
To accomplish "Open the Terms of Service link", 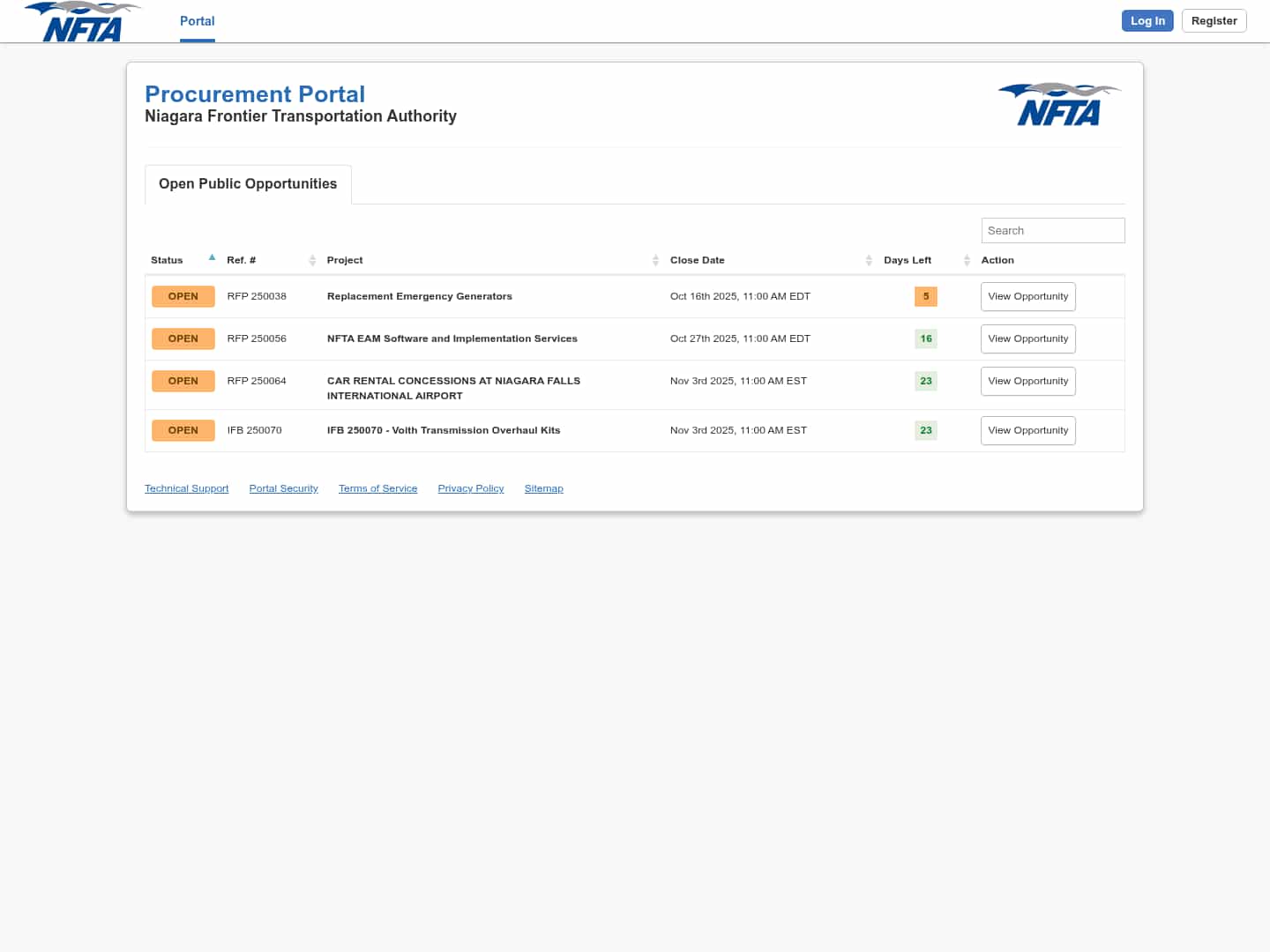I will (377, 488).
